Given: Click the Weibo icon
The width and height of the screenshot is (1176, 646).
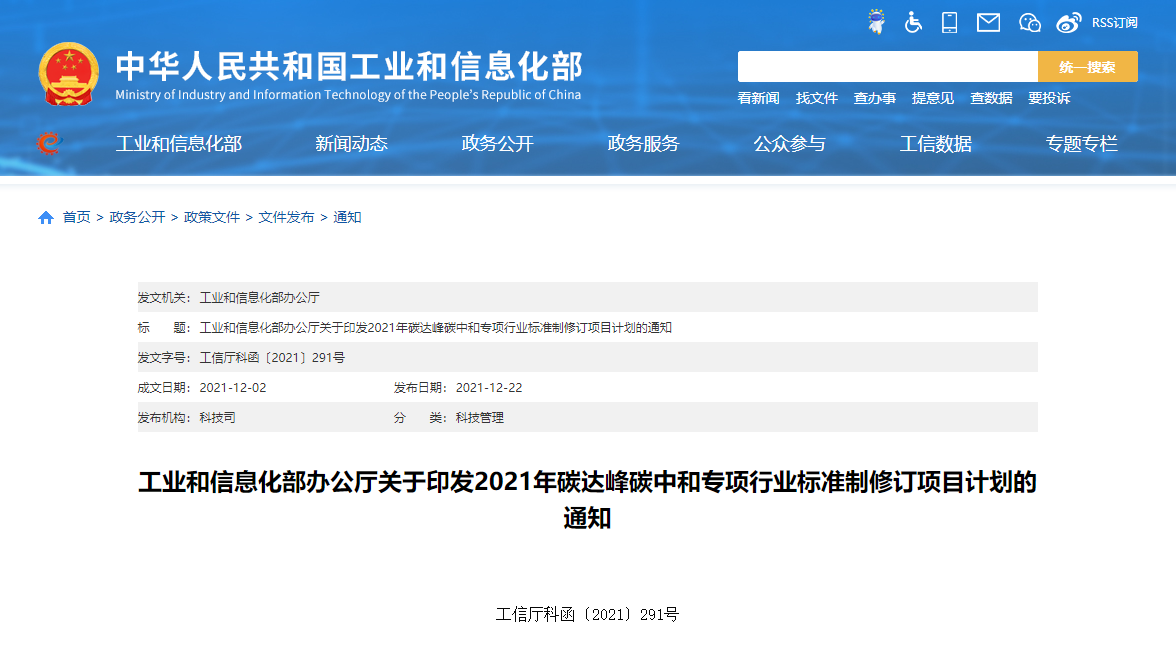Looking at the screenshot, I should click(x=1069, y=22).
